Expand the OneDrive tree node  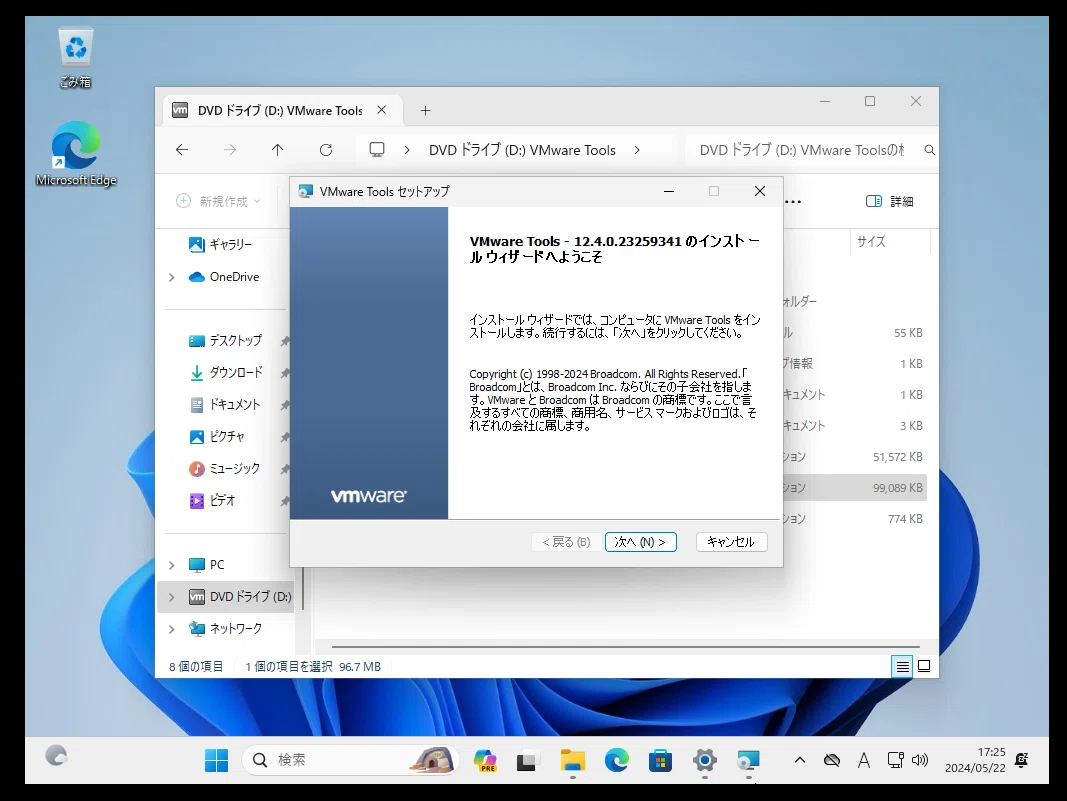tap(171, 277)
